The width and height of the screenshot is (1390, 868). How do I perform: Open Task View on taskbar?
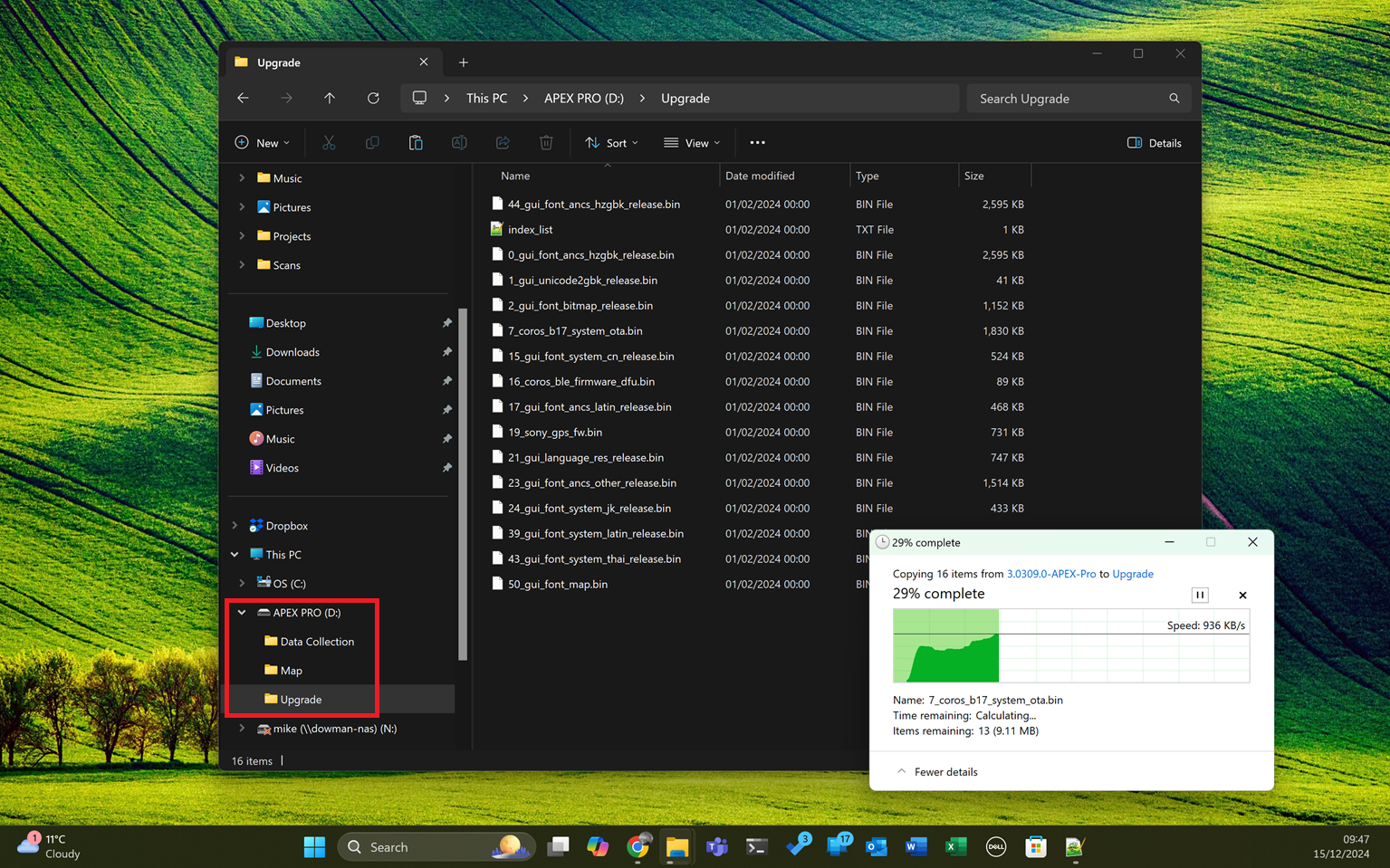coord(558,847)
